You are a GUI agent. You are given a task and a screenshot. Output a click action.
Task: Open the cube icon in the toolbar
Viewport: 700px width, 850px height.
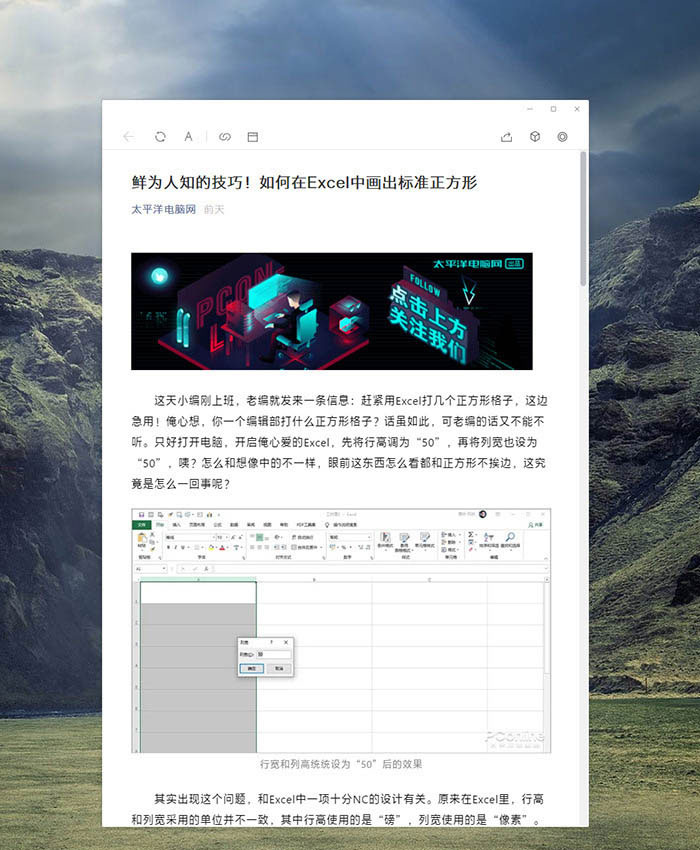click(x=535, y=137)
